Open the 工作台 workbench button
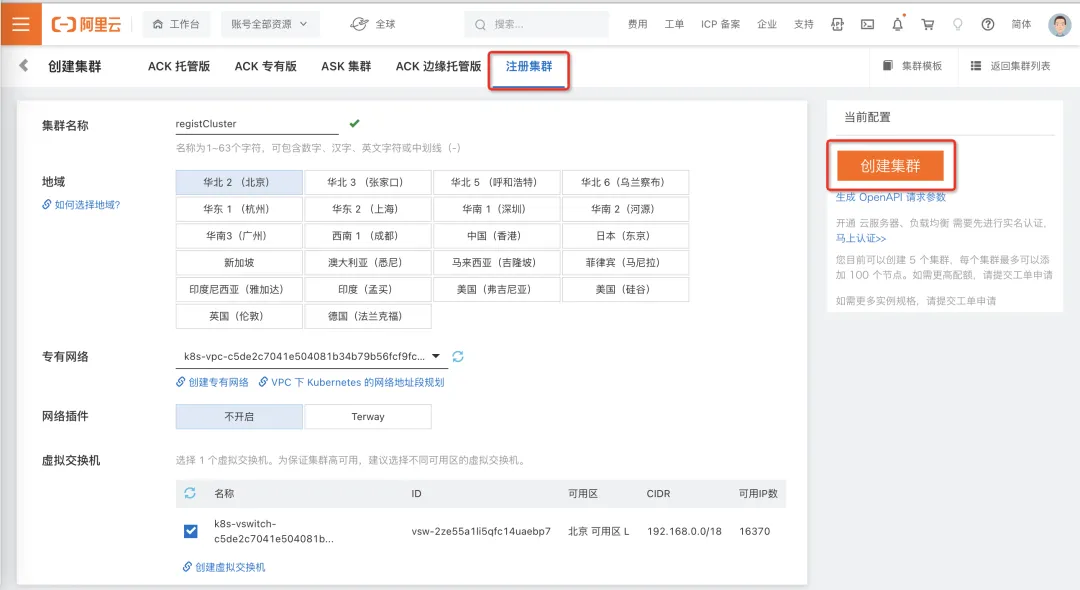 (x=176, y=24)
